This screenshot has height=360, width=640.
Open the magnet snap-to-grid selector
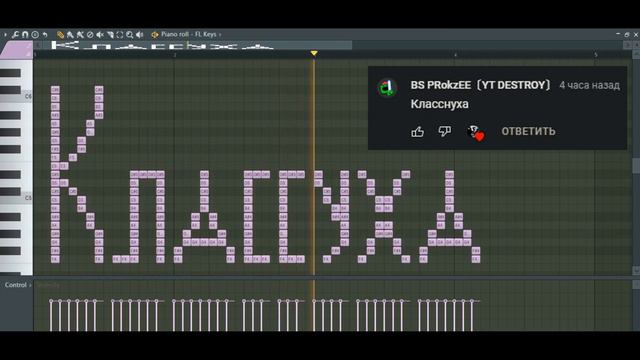pos(25,35)
